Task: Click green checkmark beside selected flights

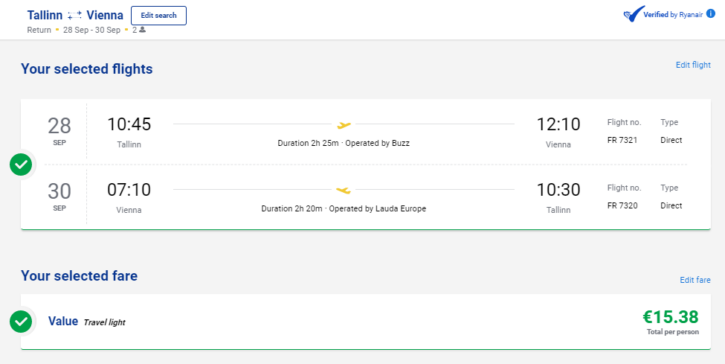Action: (21, 164)
